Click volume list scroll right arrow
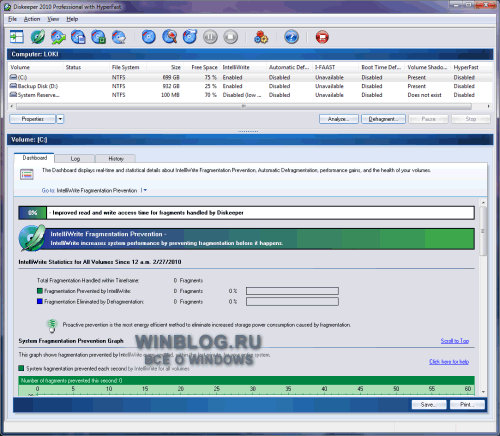The width and height of the screenshot is (500, 436). coord(488,106)
